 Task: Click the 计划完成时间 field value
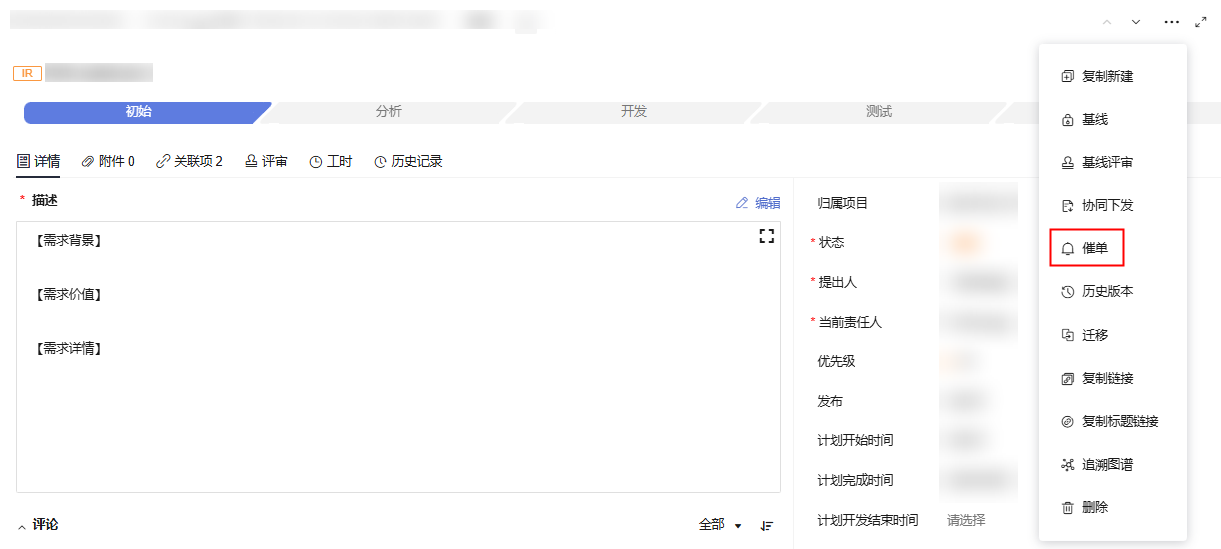[978, 481]
